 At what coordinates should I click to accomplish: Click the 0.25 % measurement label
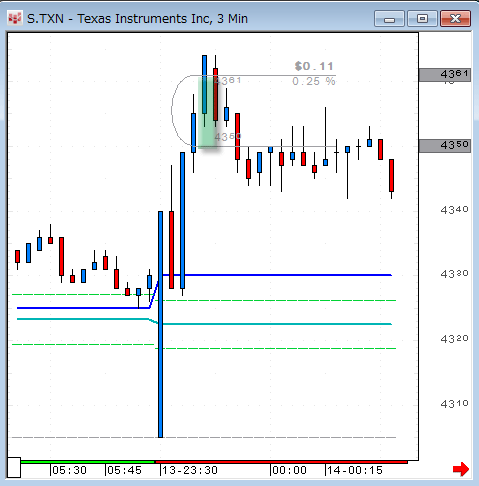tap(314, 81)
